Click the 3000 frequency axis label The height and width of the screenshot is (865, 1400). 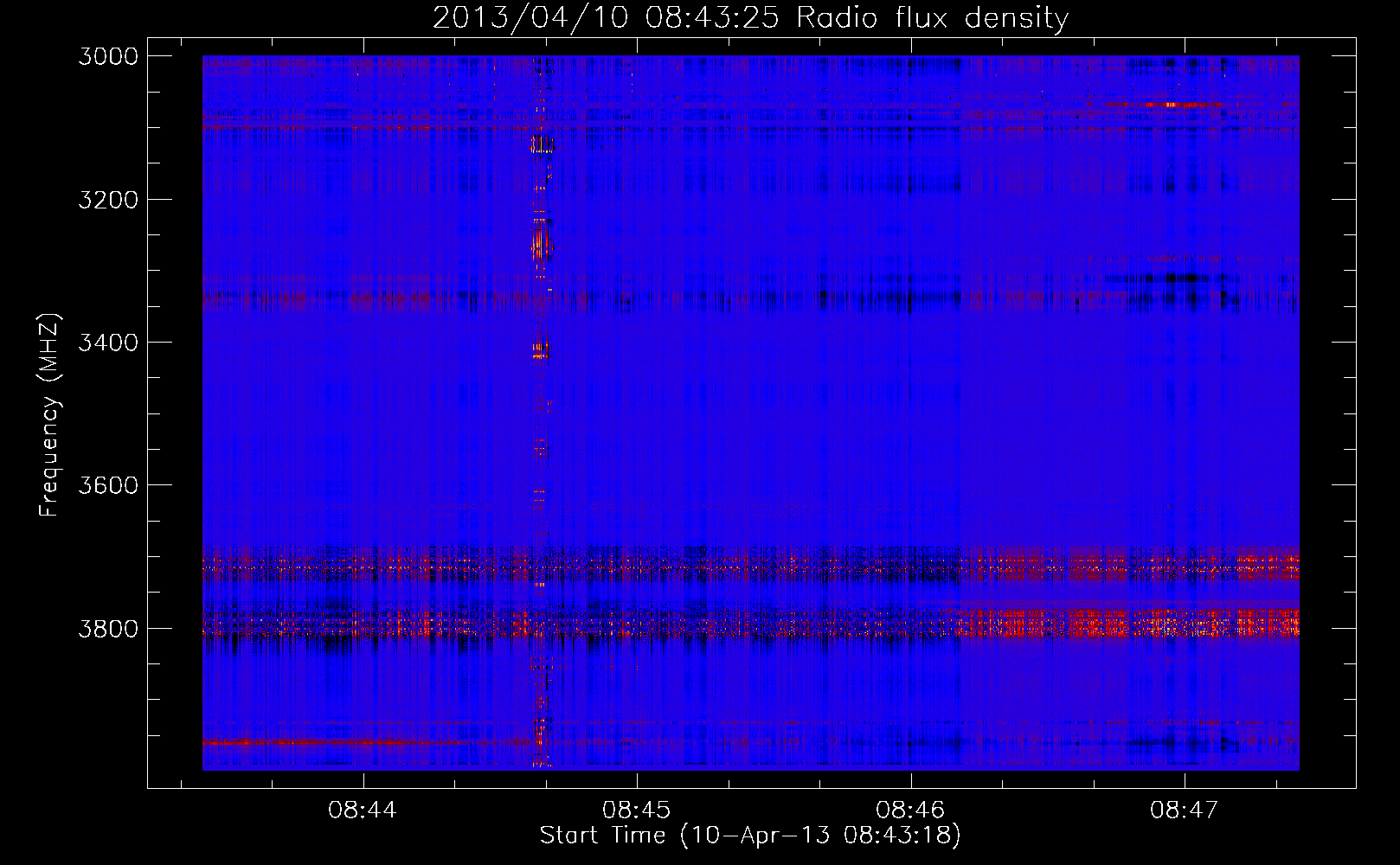tap(108, 56)
